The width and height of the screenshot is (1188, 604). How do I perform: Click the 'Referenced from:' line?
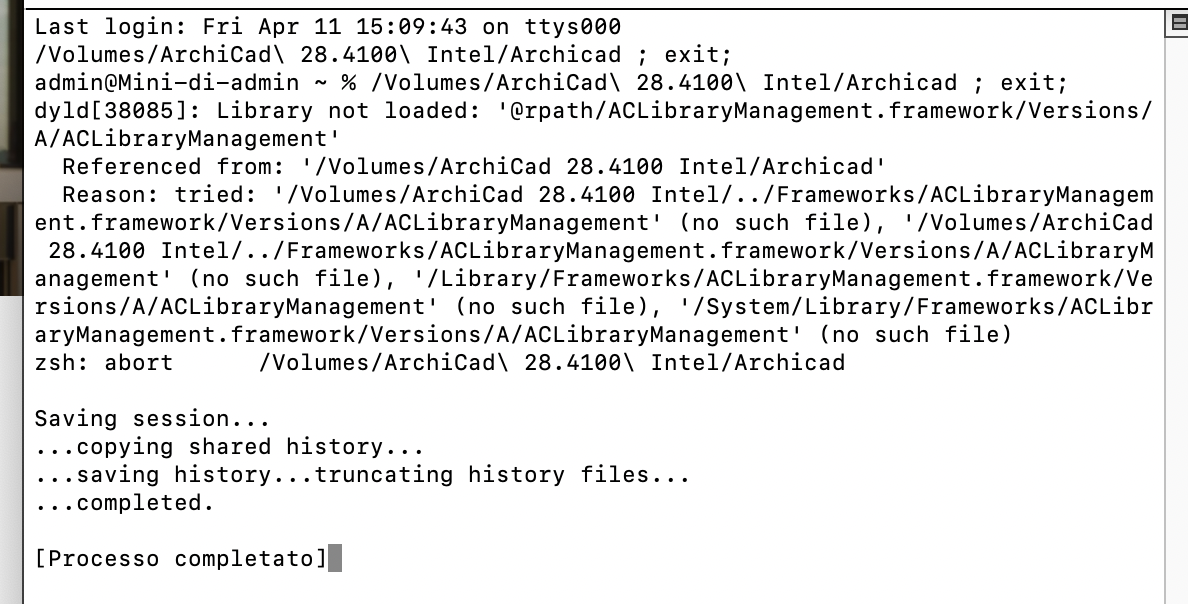pyautogui.click(x=474, y=167)
